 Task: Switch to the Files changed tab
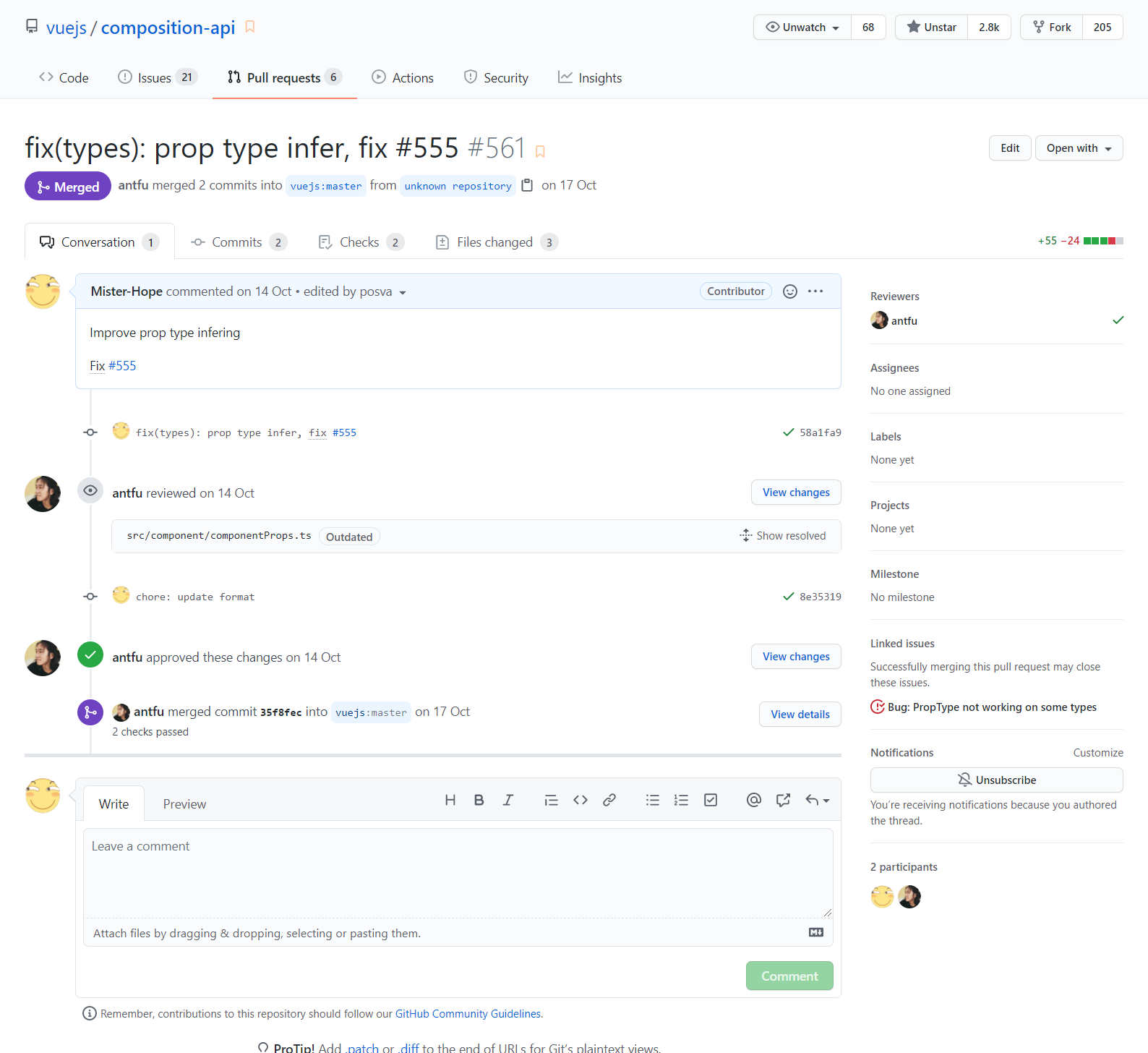tap(497, 242)
